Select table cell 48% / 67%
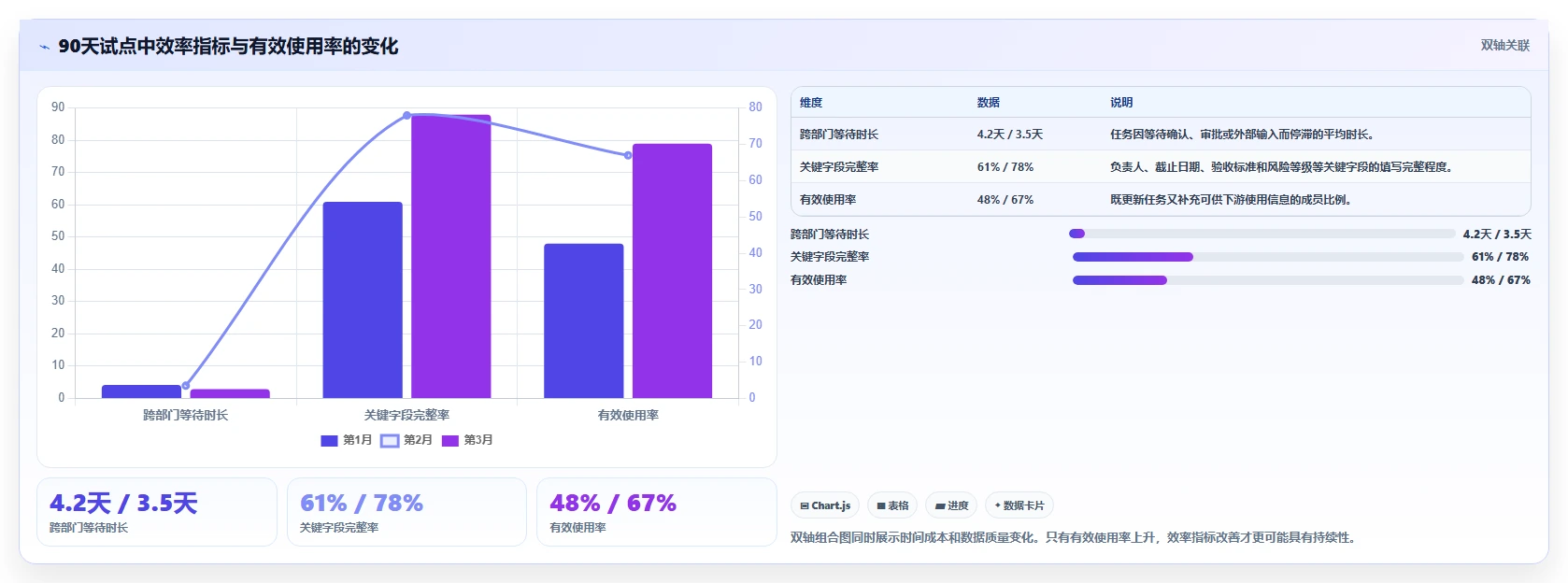The image size is (1568, 583). pos(1005,200)
